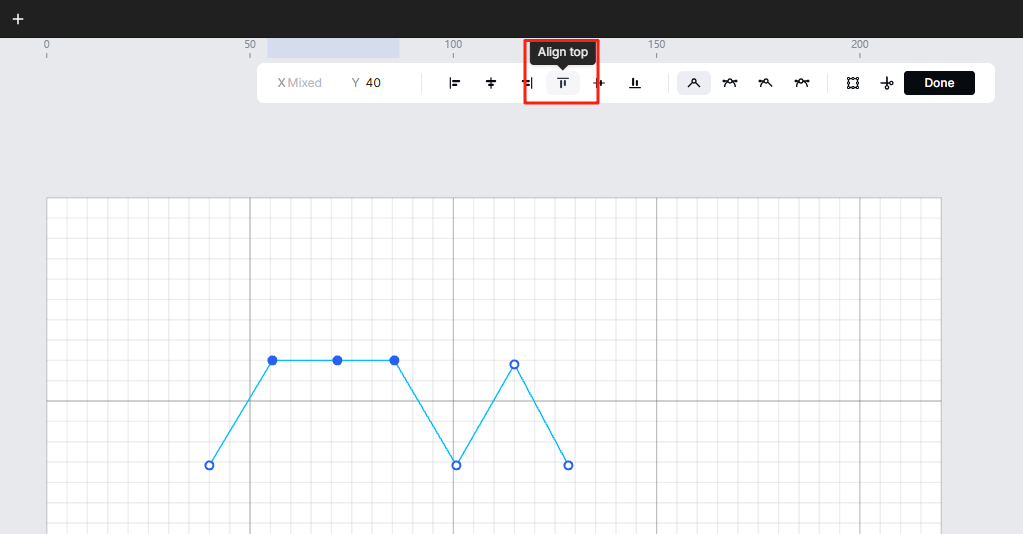The width and height of the screenshot is (1023, 534).
Task: Select the straight corner point type
Action: pyautogui.click(x=694, y=83)
